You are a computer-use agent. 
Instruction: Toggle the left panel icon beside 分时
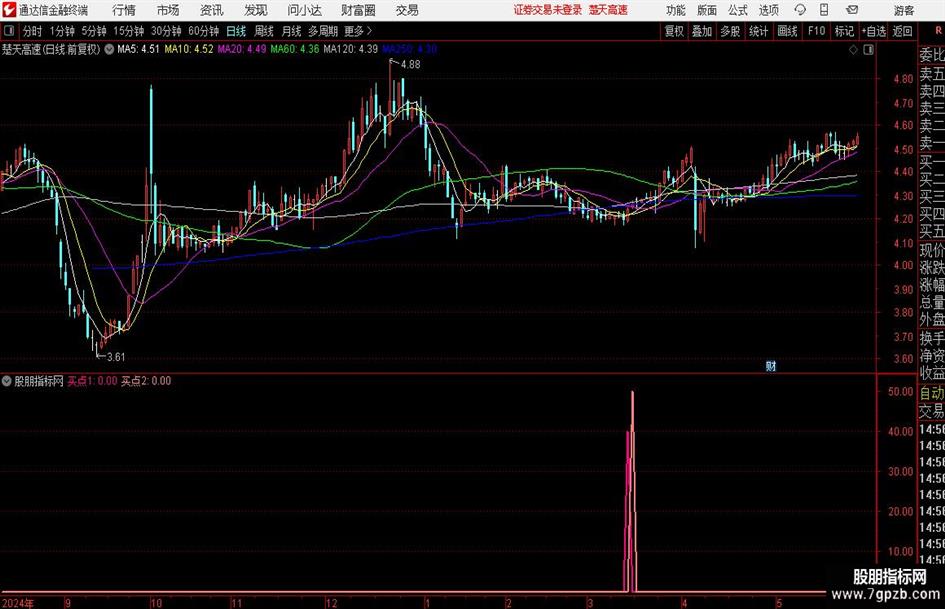pyautogui.click(x=9, y=31)
